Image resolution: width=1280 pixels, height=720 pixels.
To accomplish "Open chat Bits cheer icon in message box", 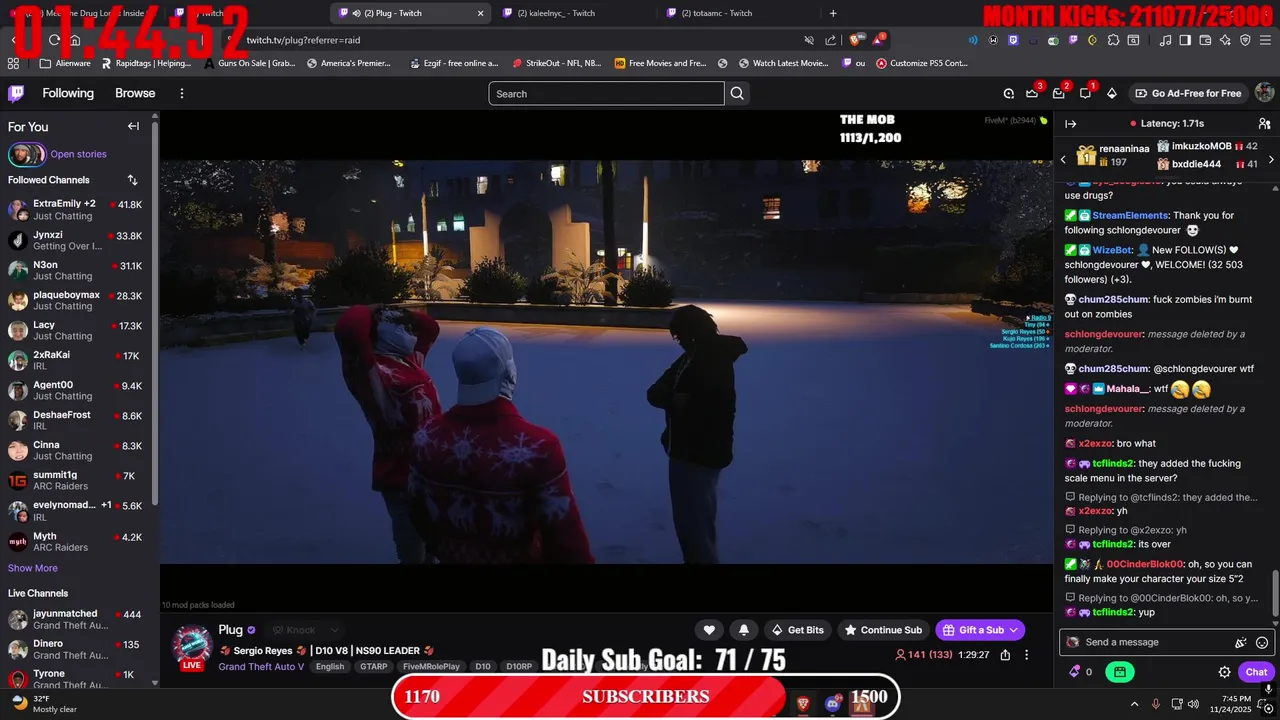I will pyautogui.click(x=1241, y=642).
